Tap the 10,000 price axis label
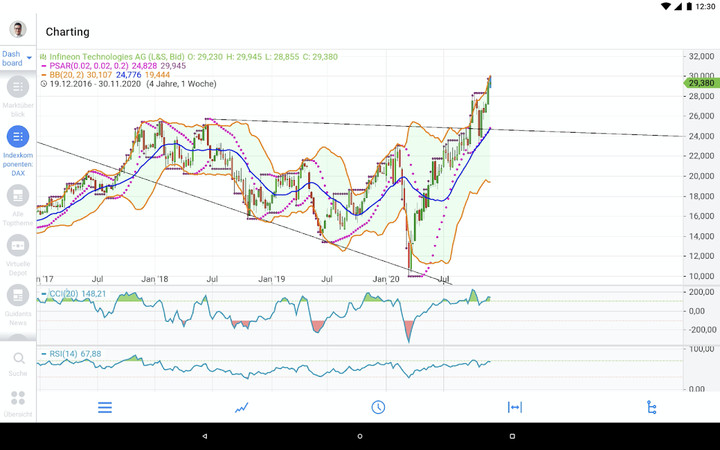This screenshot has width=720, height=450. [701, 276]
